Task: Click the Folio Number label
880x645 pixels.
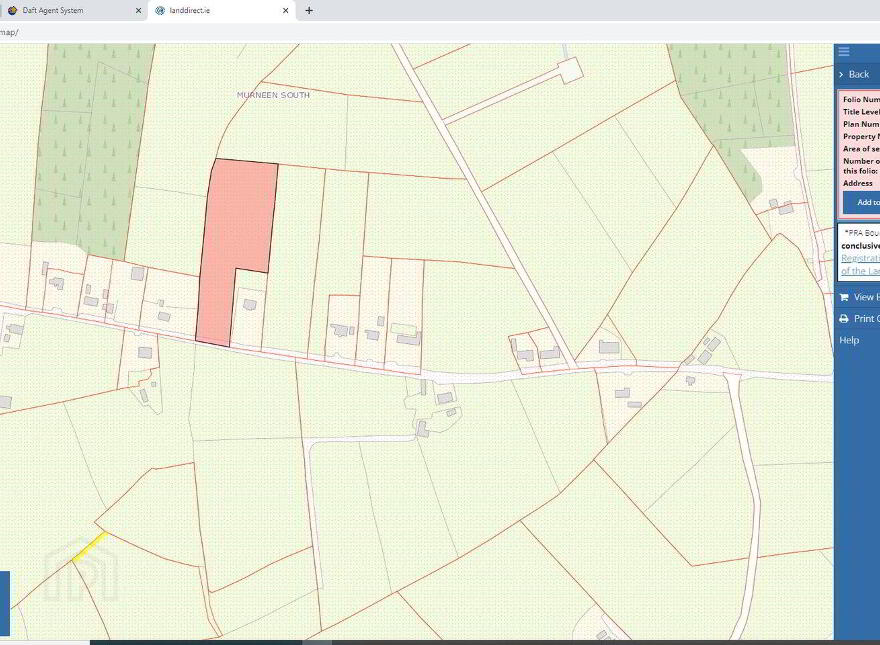Action: [x=861, y=99]
